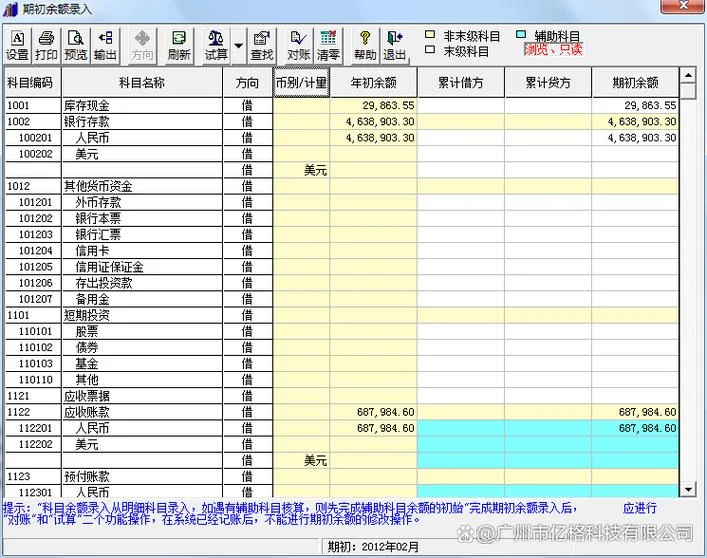Select the 股票 account name

(87, 332)
